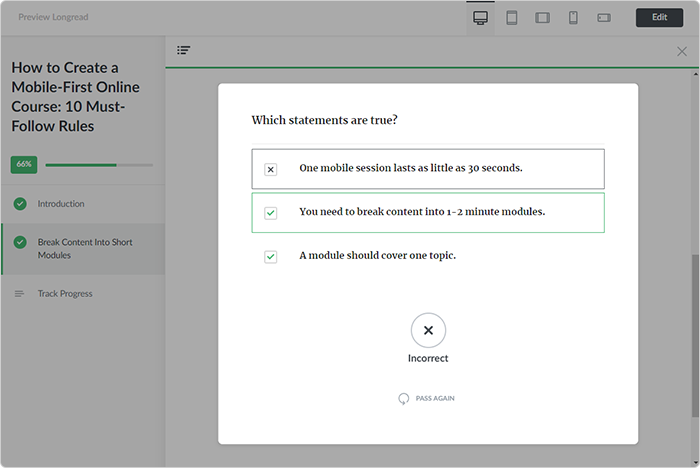Switch to desktop preview mode
The width and height of the screenshot is (700, 468).
pyautogui.click(x=480, y=18)
